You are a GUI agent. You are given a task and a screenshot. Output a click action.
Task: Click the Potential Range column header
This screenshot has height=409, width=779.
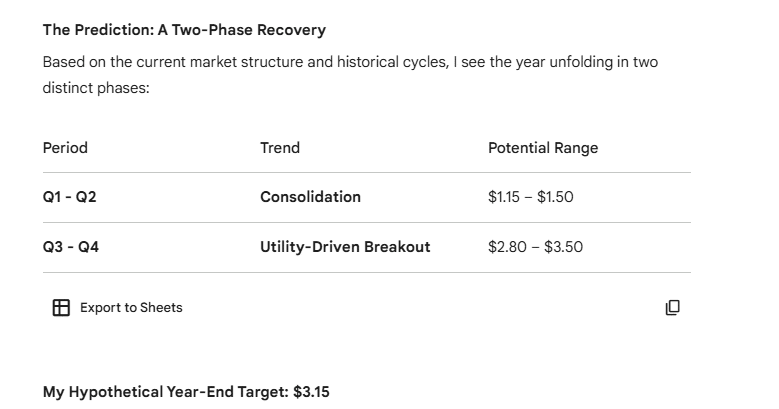[543, 148]
